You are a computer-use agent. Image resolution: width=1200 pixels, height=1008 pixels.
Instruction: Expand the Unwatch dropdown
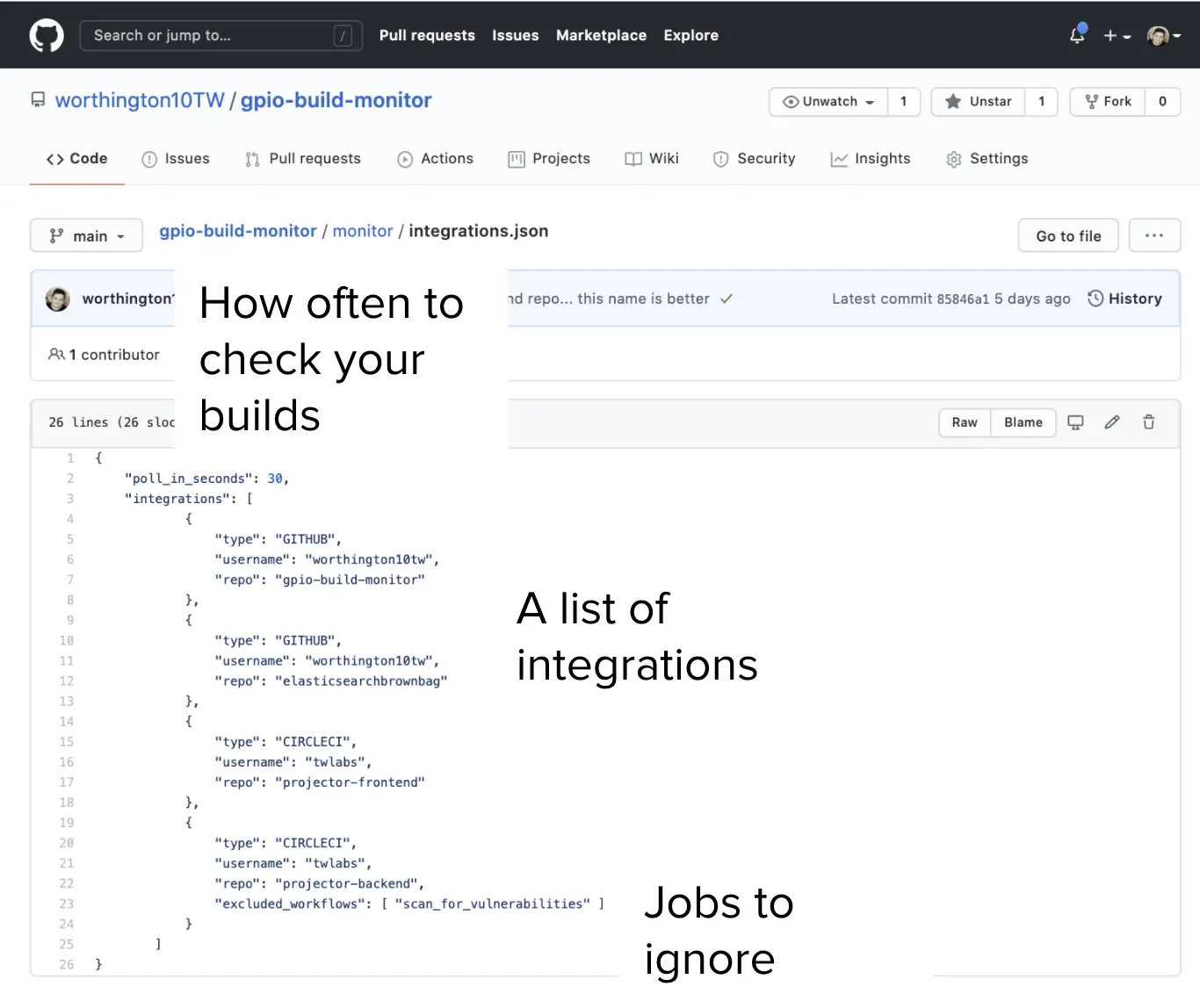click(x=828, y=102)
